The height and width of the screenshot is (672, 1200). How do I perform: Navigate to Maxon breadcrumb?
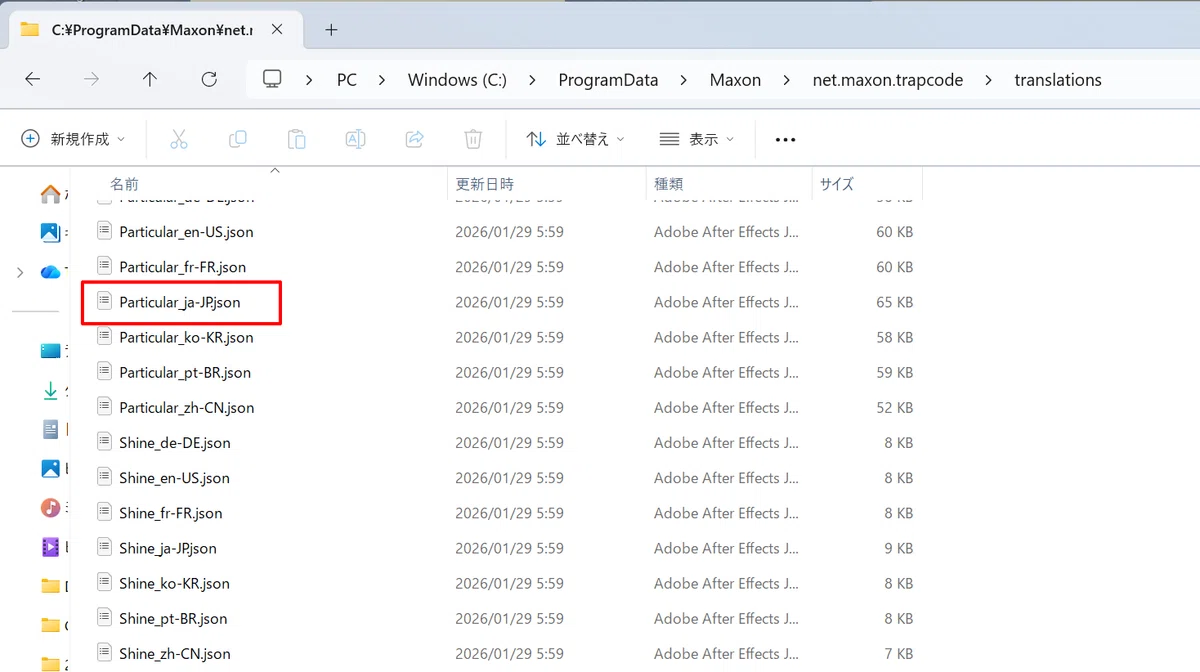click(735, 80)
